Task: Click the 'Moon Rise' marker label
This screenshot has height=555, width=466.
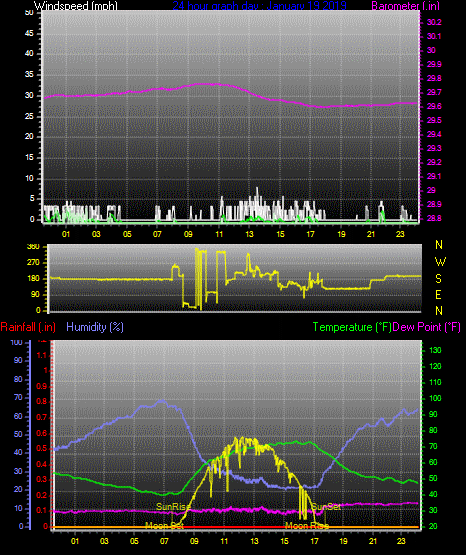Action: tap(307, 526)
